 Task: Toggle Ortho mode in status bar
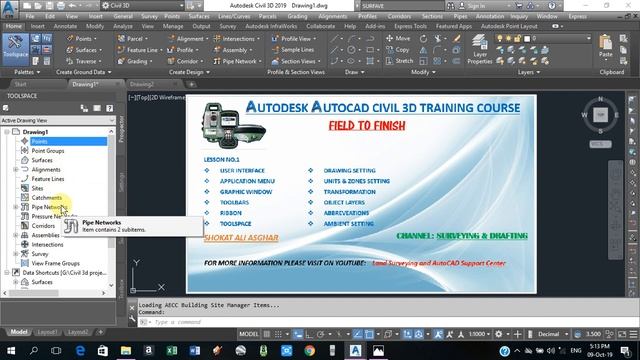point(309,334)
